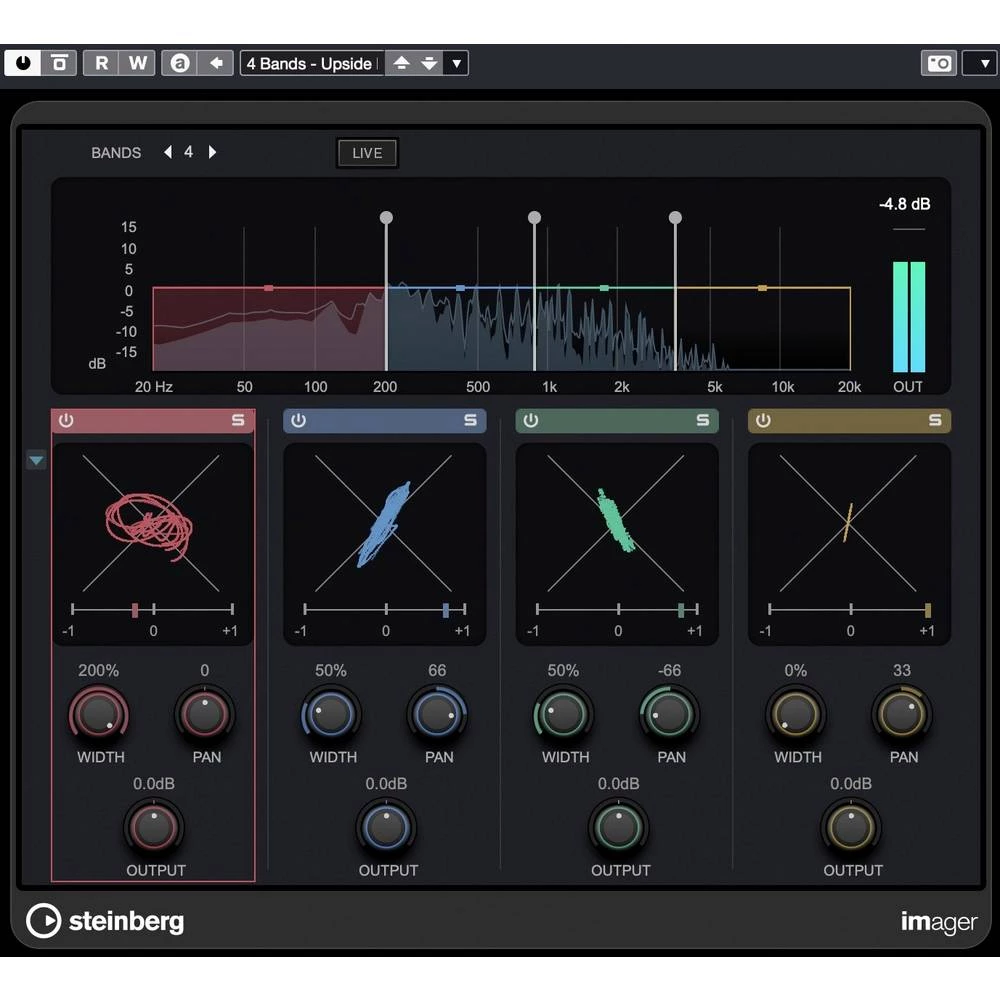The width and height of the screenshot is (1000, 1000).
Task: Click the Steinberg logo at bottom left
Action: 105,921
